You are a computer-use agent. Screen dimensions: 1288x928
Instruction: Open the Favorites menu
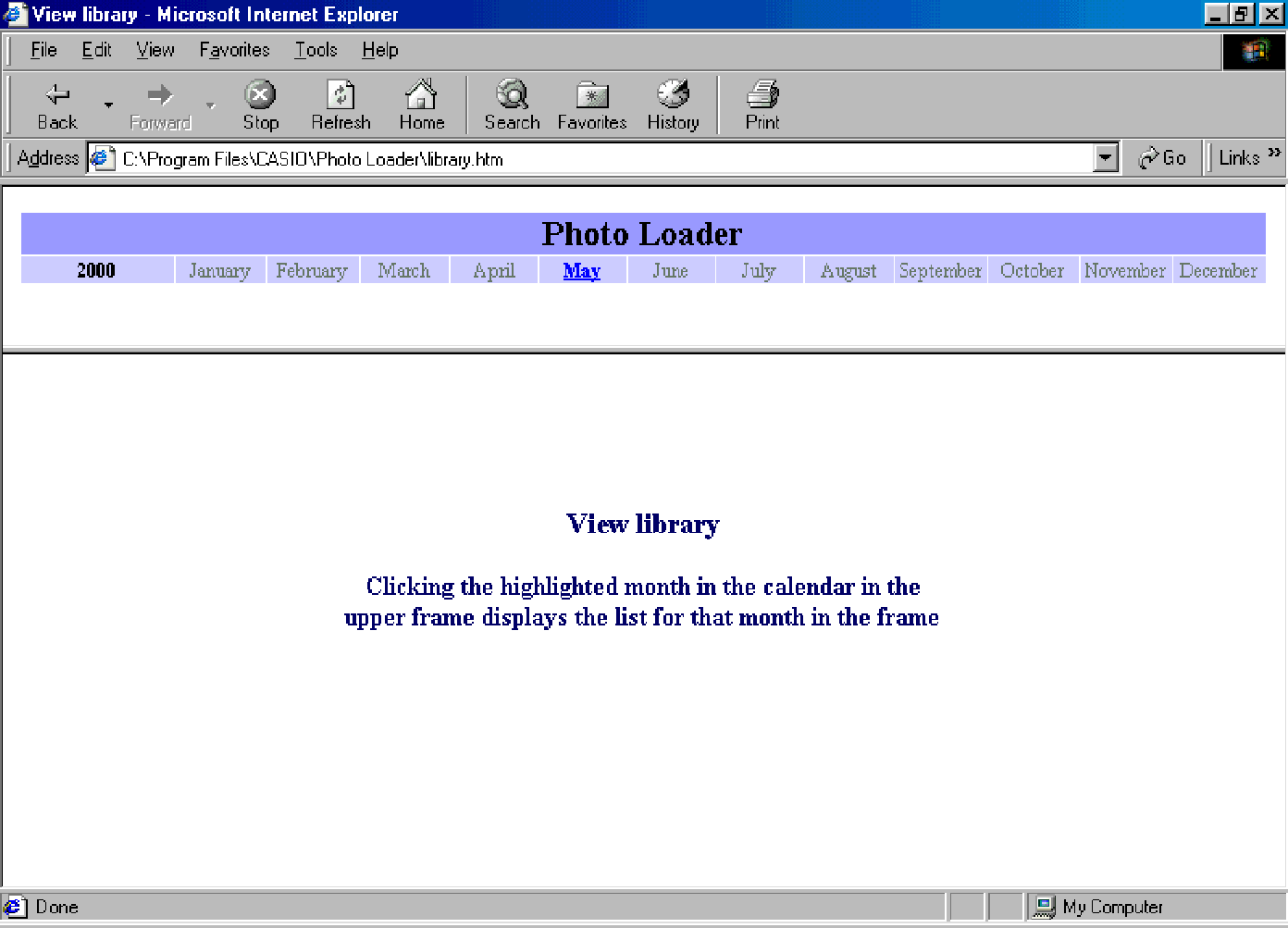pos(234,50)
